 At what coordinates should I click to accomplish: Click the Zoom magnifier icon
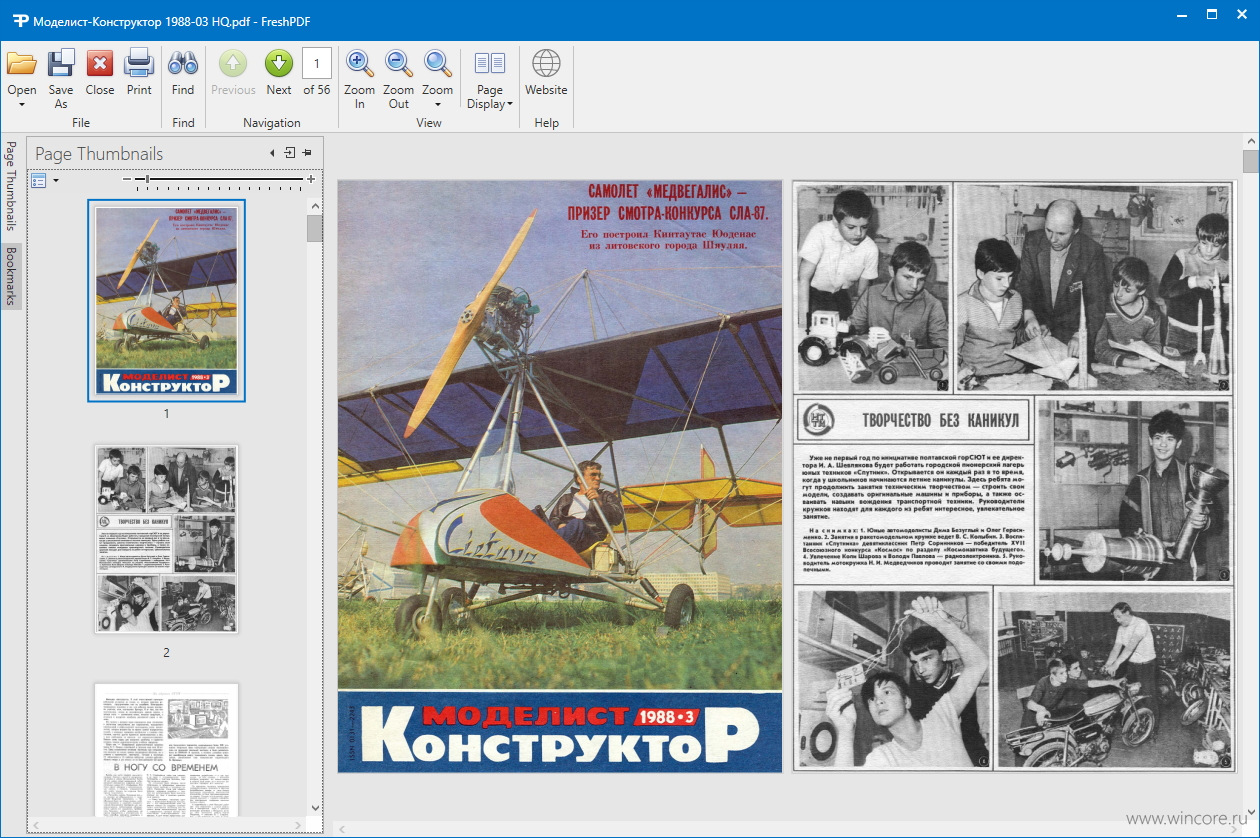coord(437,64)
